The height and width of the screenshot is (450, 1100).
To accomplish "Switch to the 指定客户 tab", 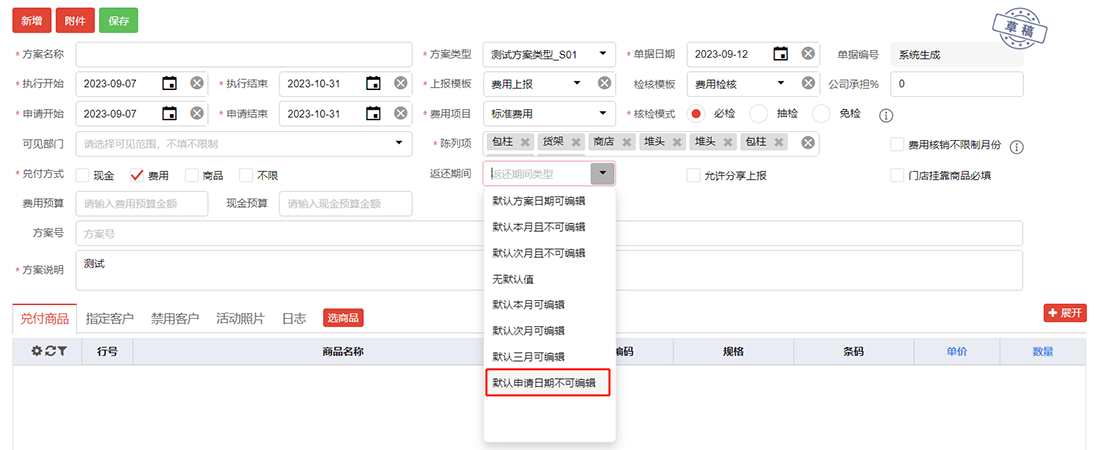I will pyautogui.click(x=110, y=319).
